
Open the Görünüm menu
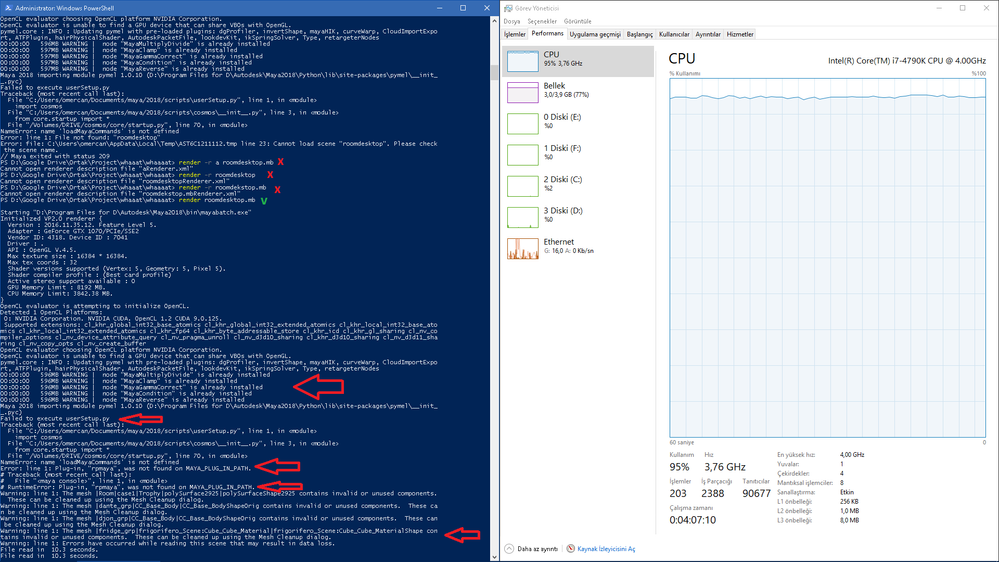coord(577,21)
